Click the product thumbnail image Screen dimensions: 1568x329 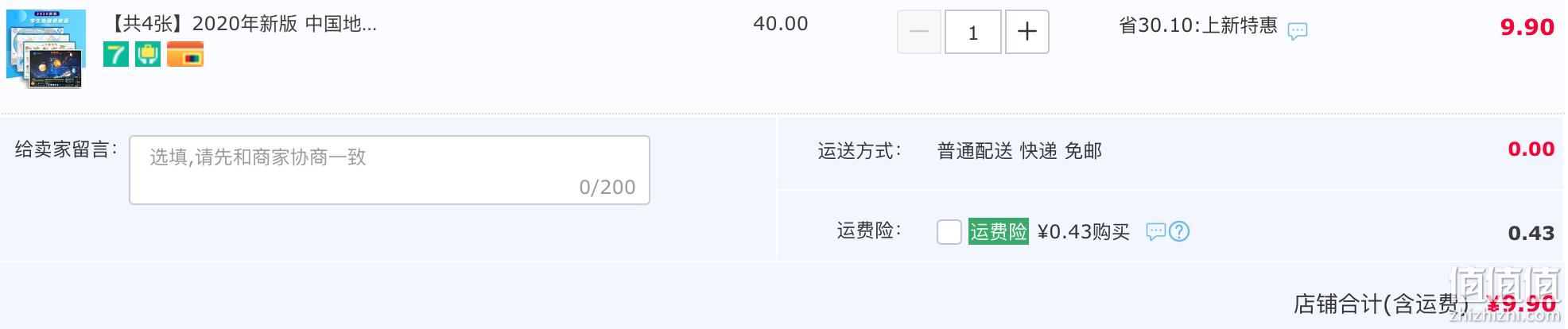[x=46, y=48]
